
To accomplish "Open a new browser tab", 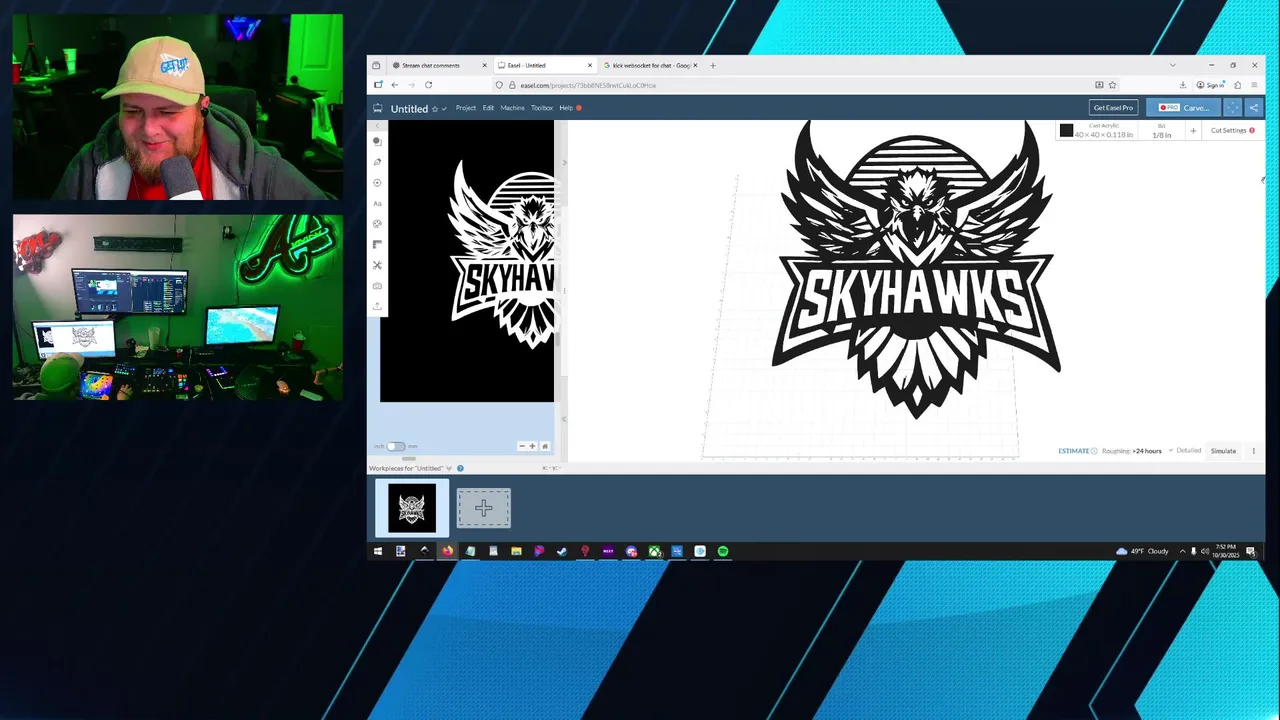I will [x=712, y=65].
